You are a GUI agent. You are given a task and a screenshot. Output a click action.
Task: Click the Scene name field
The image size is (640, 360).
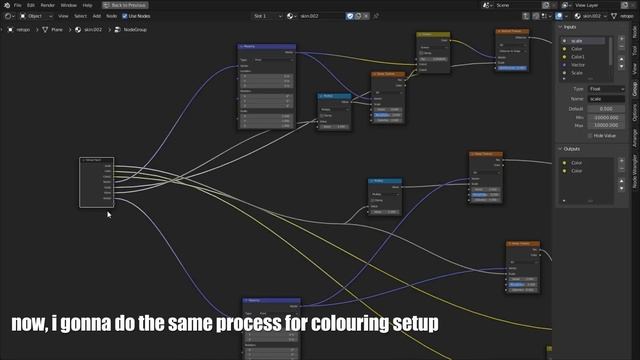(x=518, y=5)
